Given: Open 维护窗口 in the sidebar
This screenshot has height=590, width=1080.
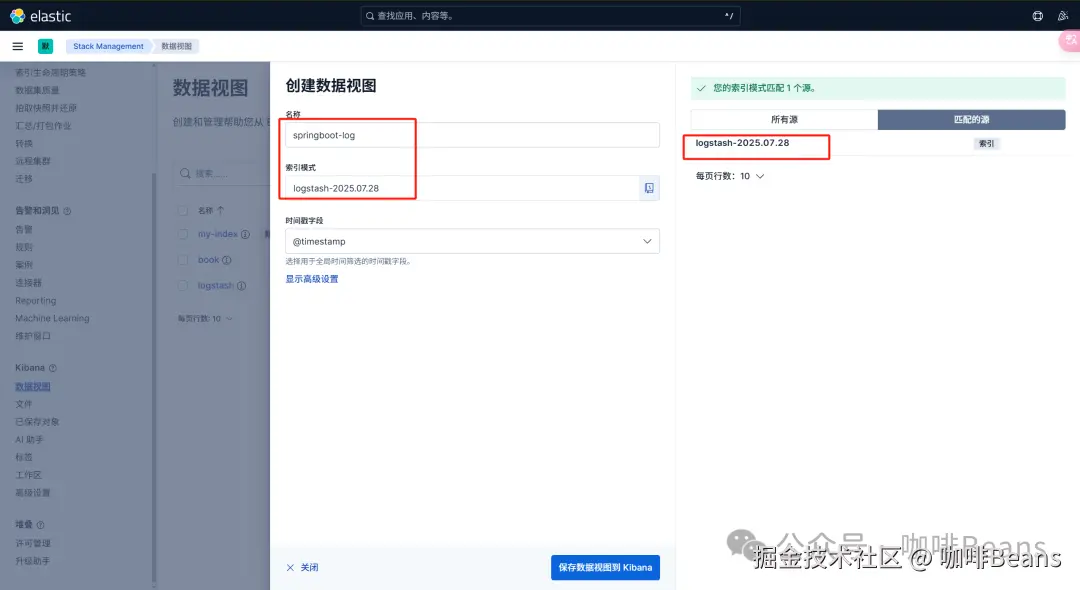Looking at the screenshot, I should 33,336.
